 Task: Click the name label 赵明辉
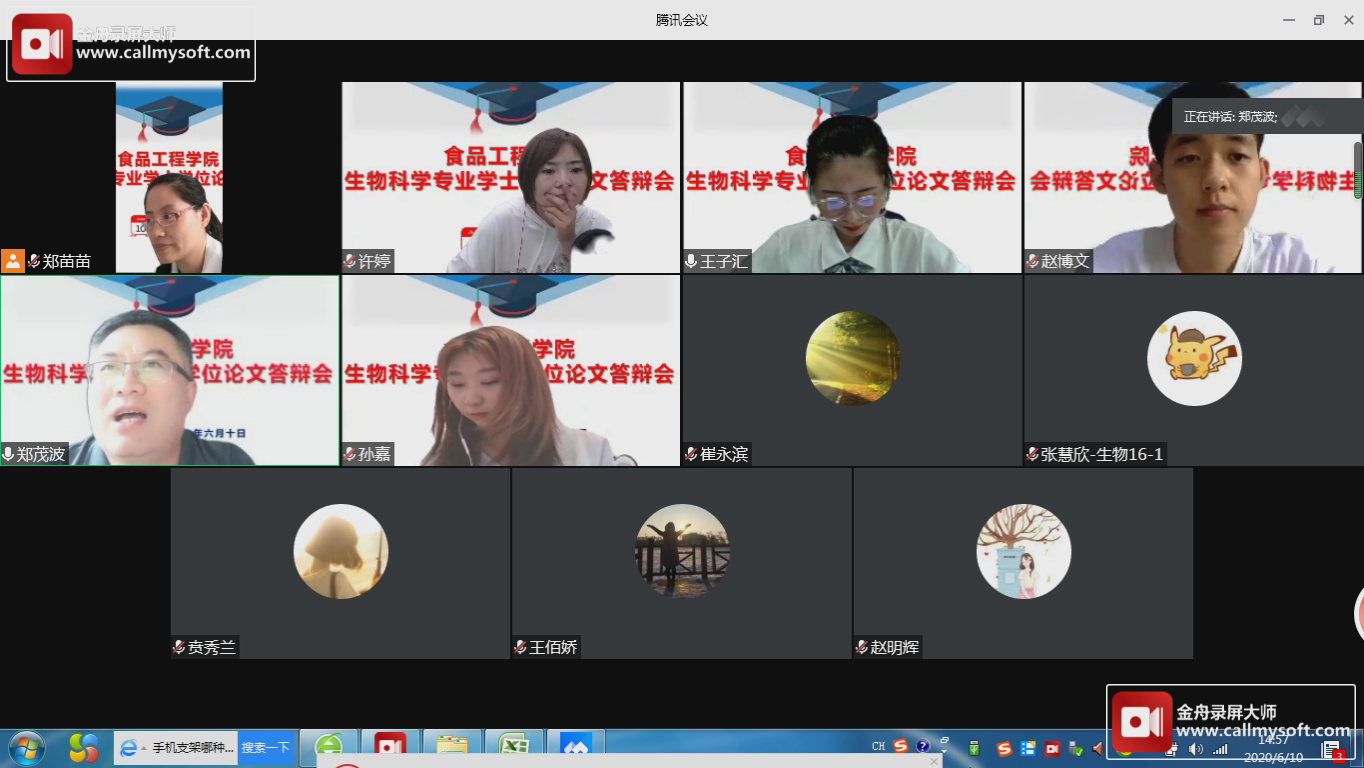(x=895, y=647)
